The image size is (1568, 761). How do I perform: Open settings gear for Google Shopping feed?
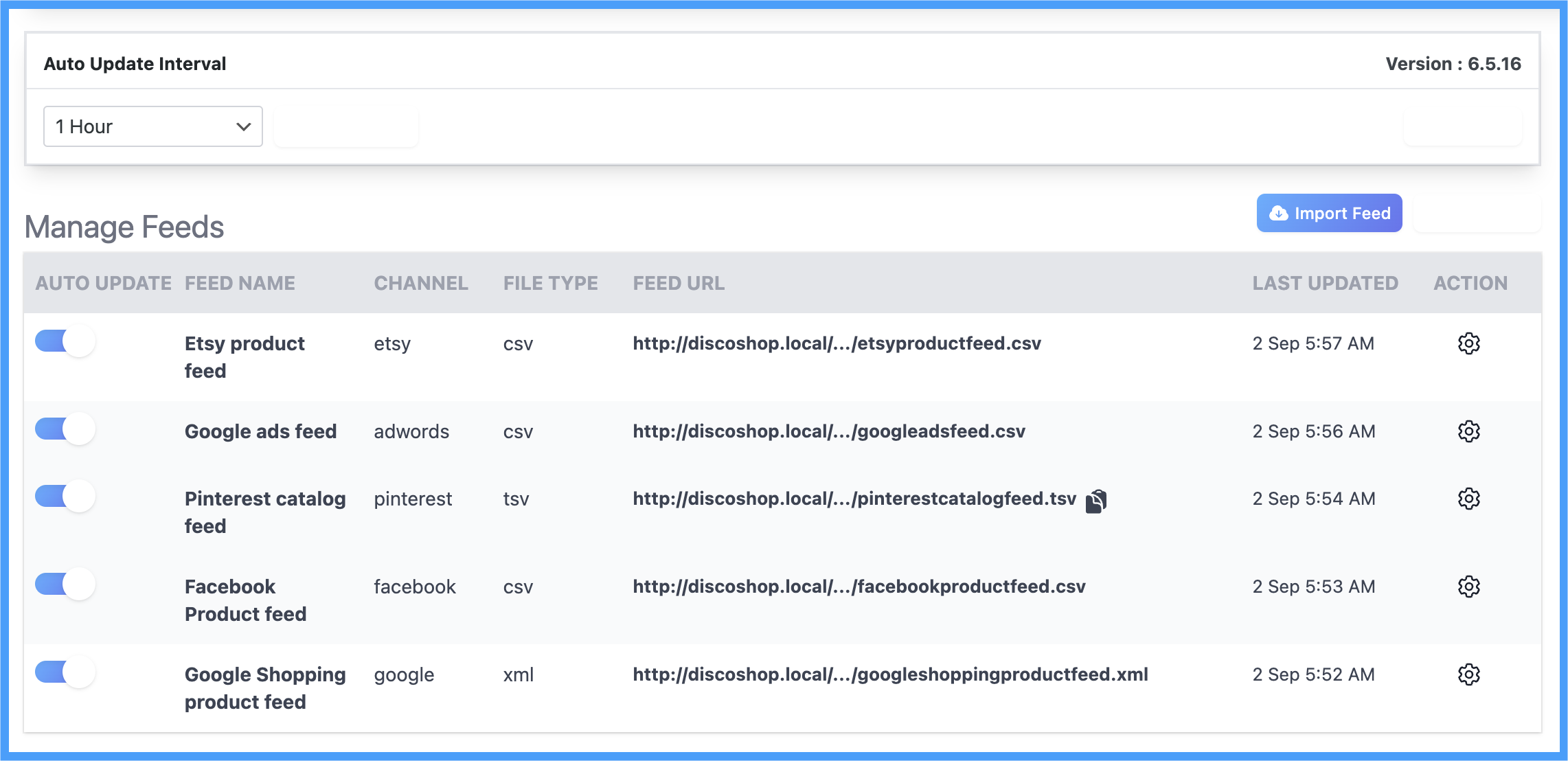click(x=1468, y=674)
